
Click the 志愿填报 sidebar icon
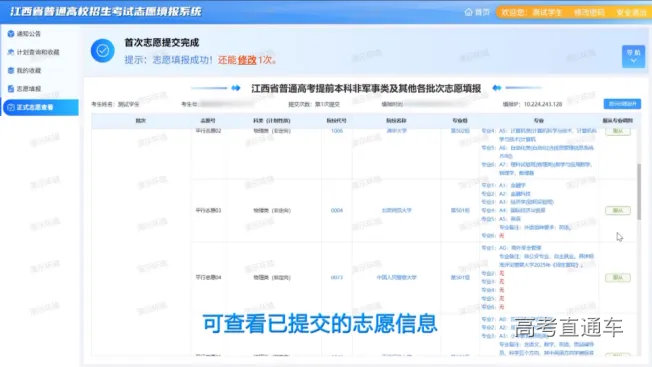point(11,89)
